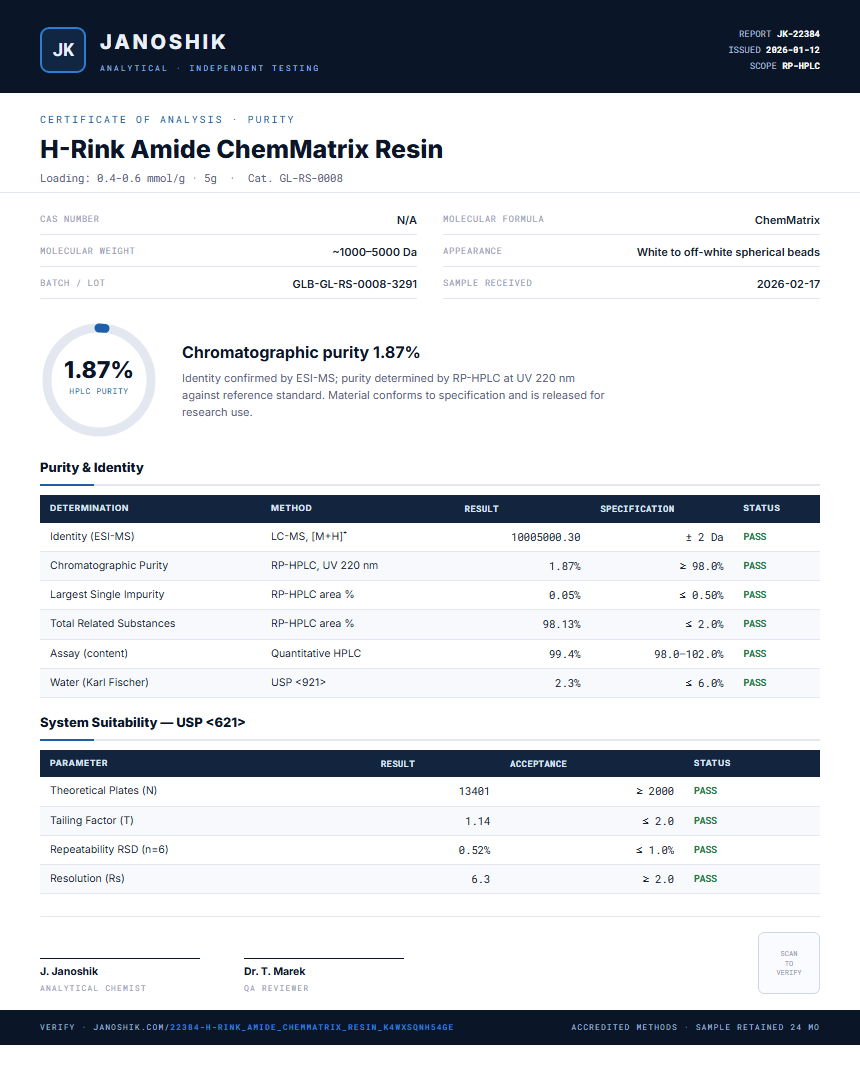Click molecular formula value ChemMatrix
860x1073 pixels.
pyautogui.click(x=787, y=220)
